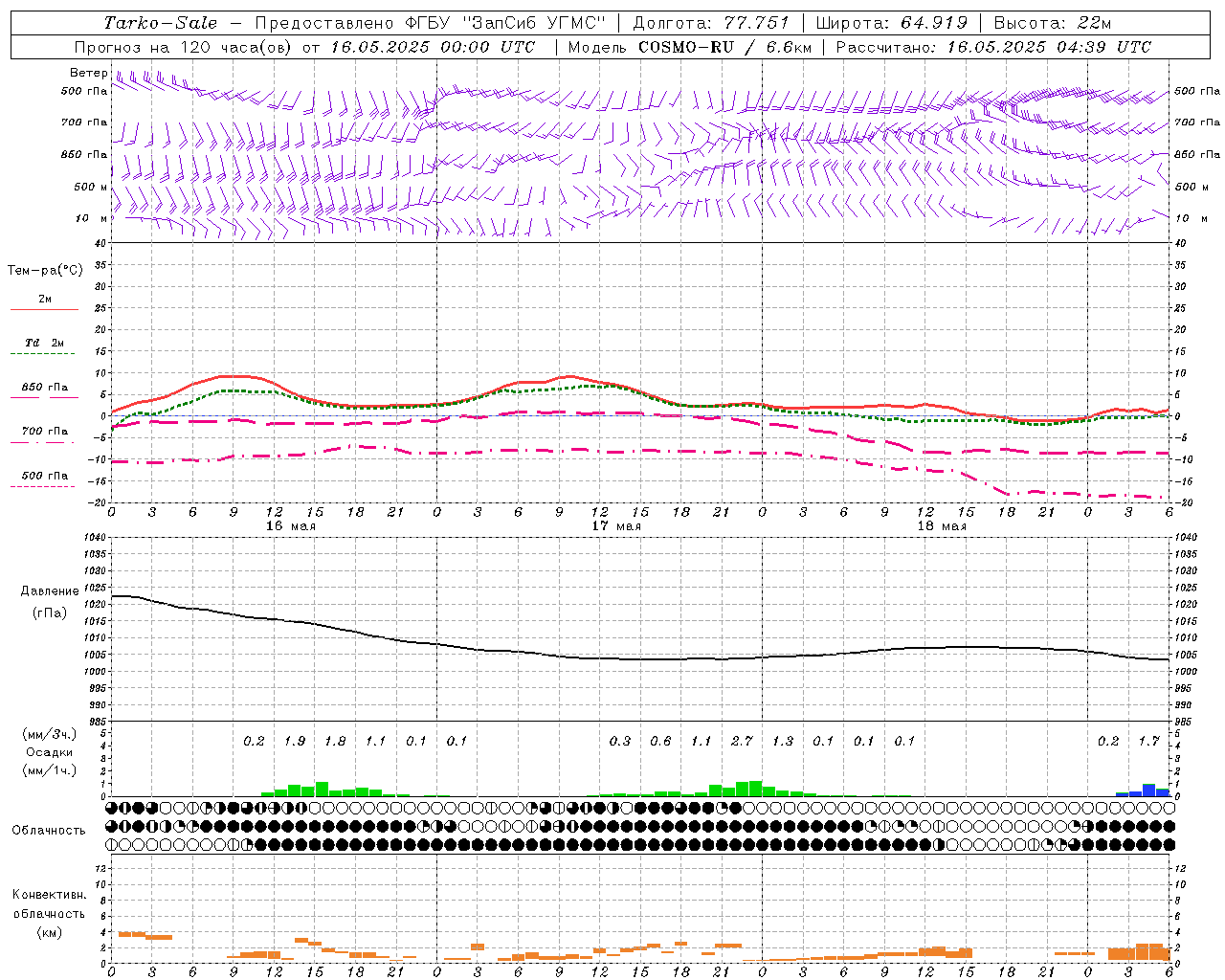Click forecast start time 16.05.2025 00:00 UTC
Viewport: 1225px width, 980px height.
(433, 47)
